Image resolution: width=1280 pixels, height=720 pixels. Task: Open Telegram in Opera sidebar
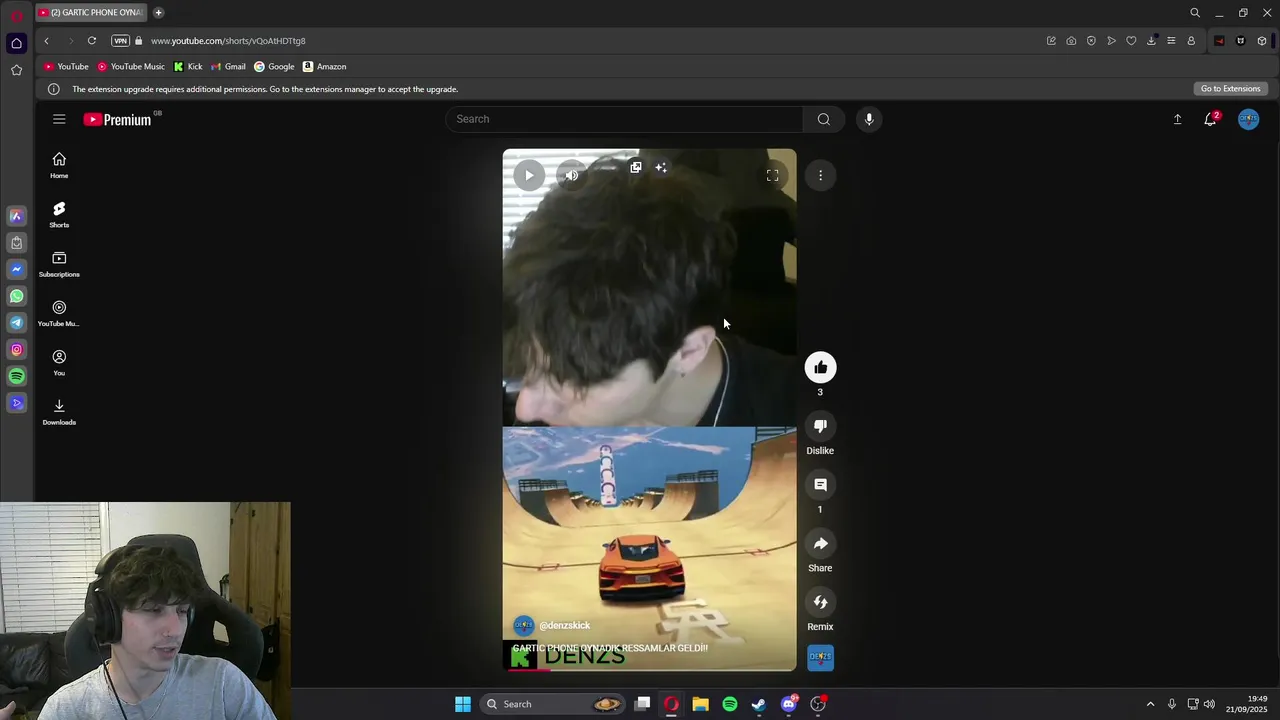(x=16, y=323)
